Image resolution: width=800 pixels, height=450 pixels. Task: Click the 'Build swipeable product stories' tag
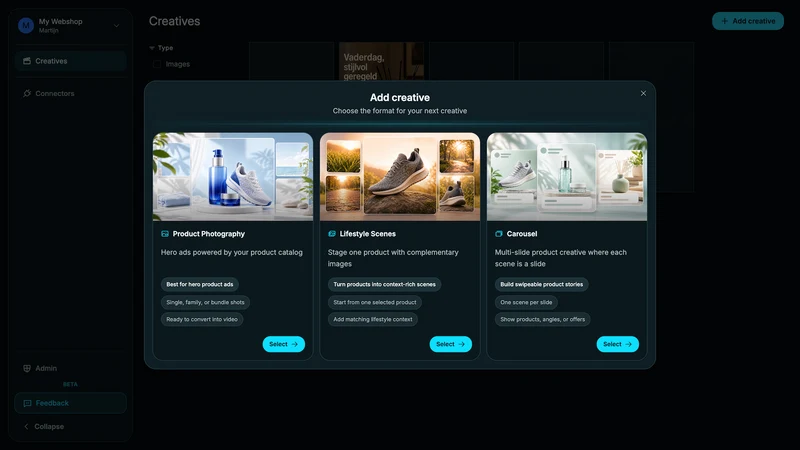coord(541,284)
